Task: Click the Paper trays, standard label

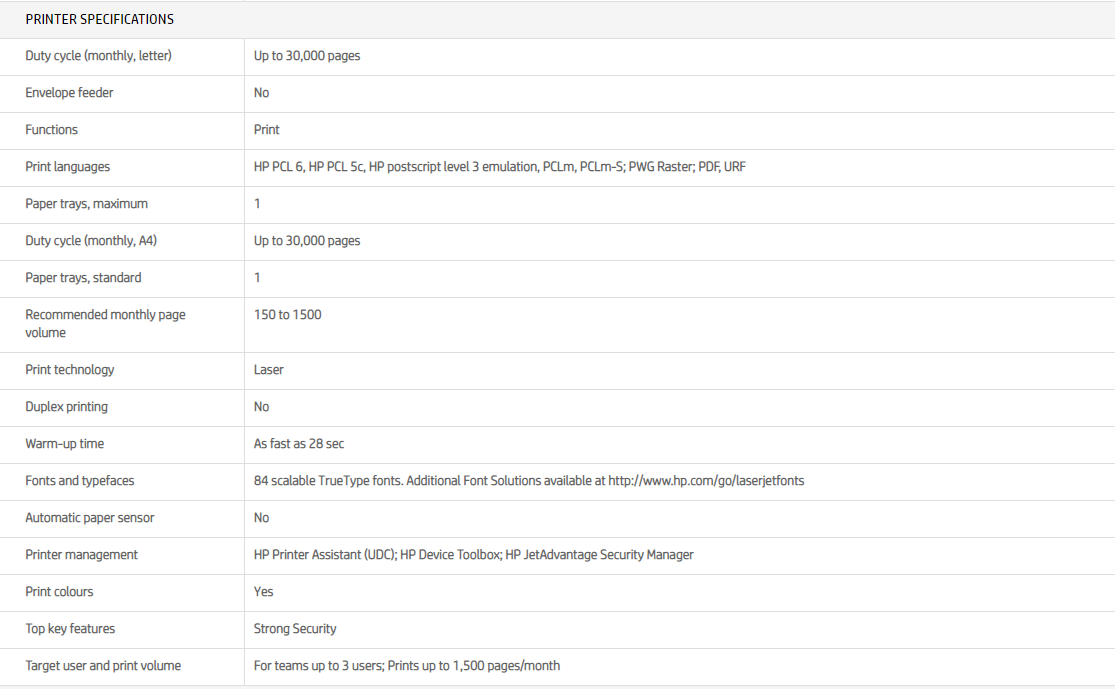Action: (83, 278)
